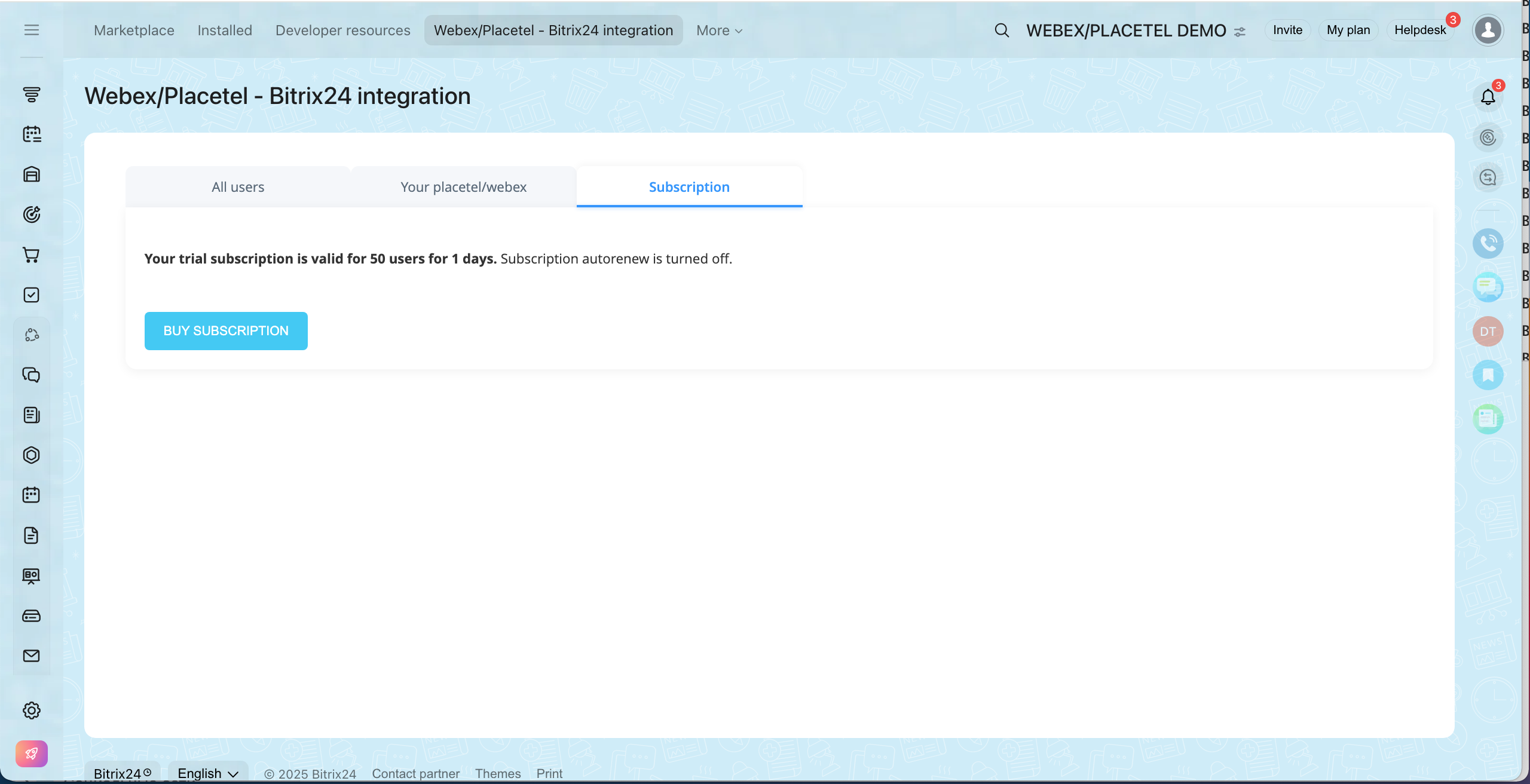The image size is (1530, 784).
Task: Click the rocket icon at bottom left
Action: [x=31, y=754]
